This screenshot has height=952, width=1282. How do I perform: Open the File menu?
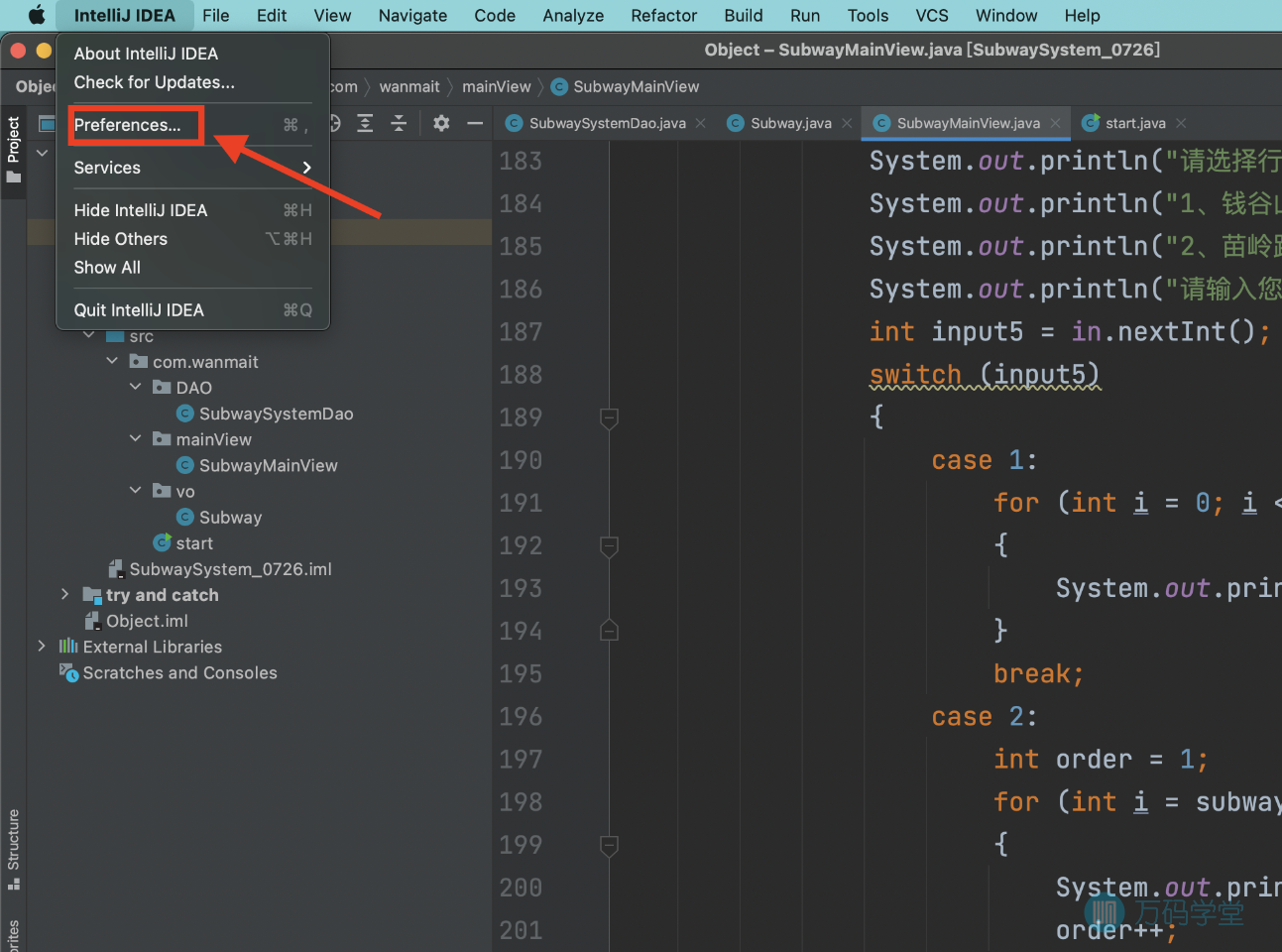[x=215, y=15]
